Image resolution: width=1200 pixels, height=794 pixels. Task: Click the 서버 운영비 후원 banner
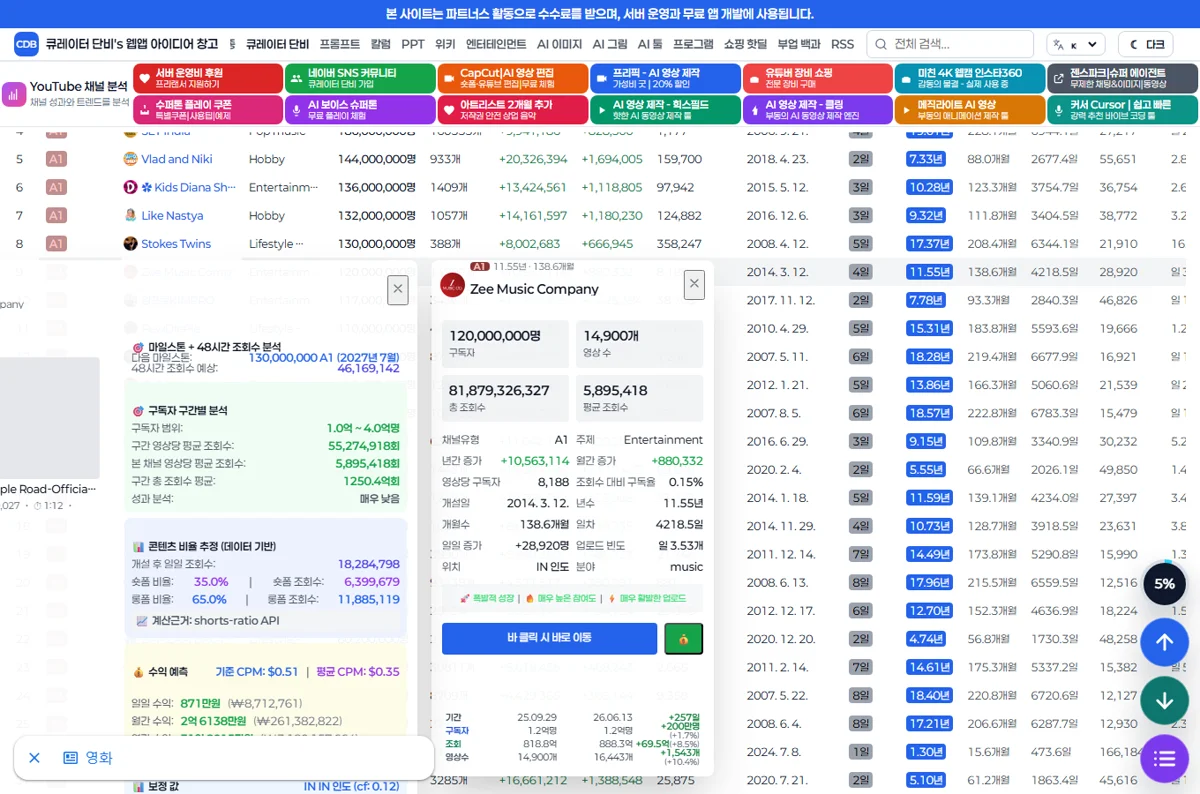207,79
